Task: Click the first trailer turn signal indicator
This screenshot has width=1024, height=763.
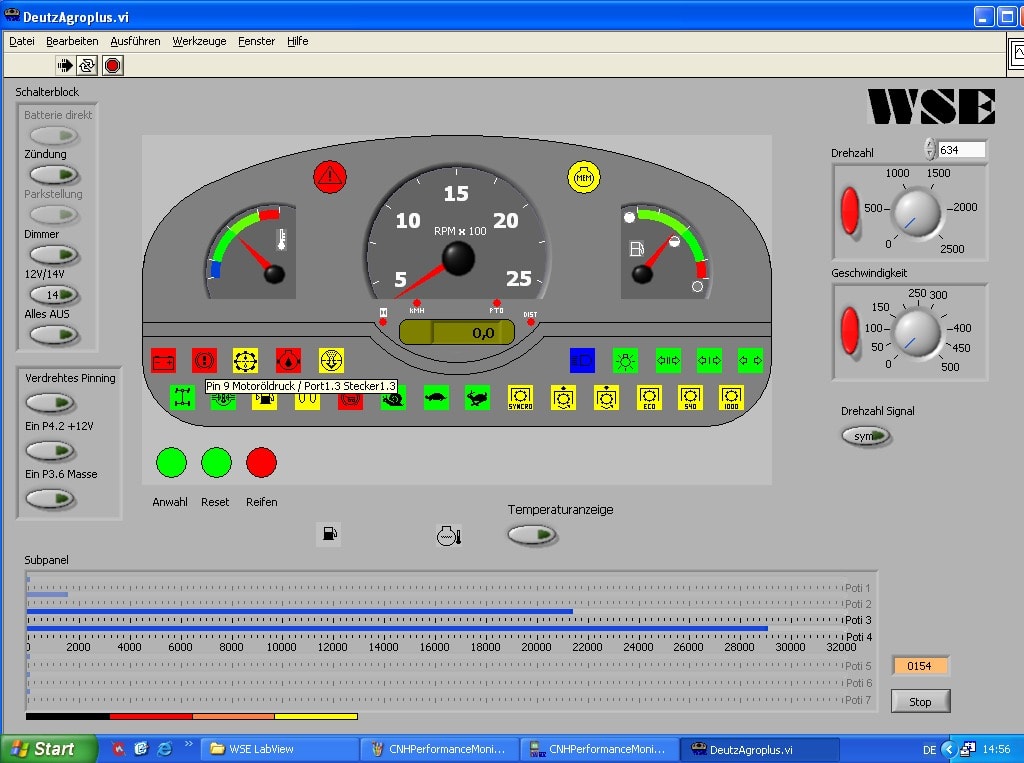Action: click(709, 361)
